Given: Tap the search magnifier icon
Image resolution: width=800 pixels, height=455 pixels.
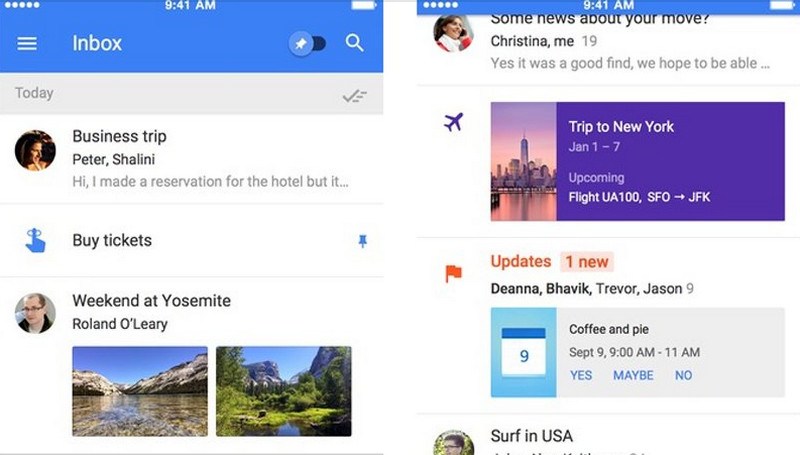Looking at the screenshot, I should [x=355, y=43].
